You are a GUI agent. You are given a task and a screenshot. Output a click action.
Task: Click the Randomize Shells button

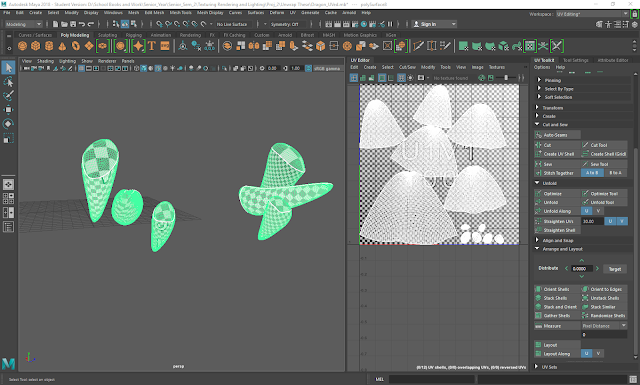604,316
